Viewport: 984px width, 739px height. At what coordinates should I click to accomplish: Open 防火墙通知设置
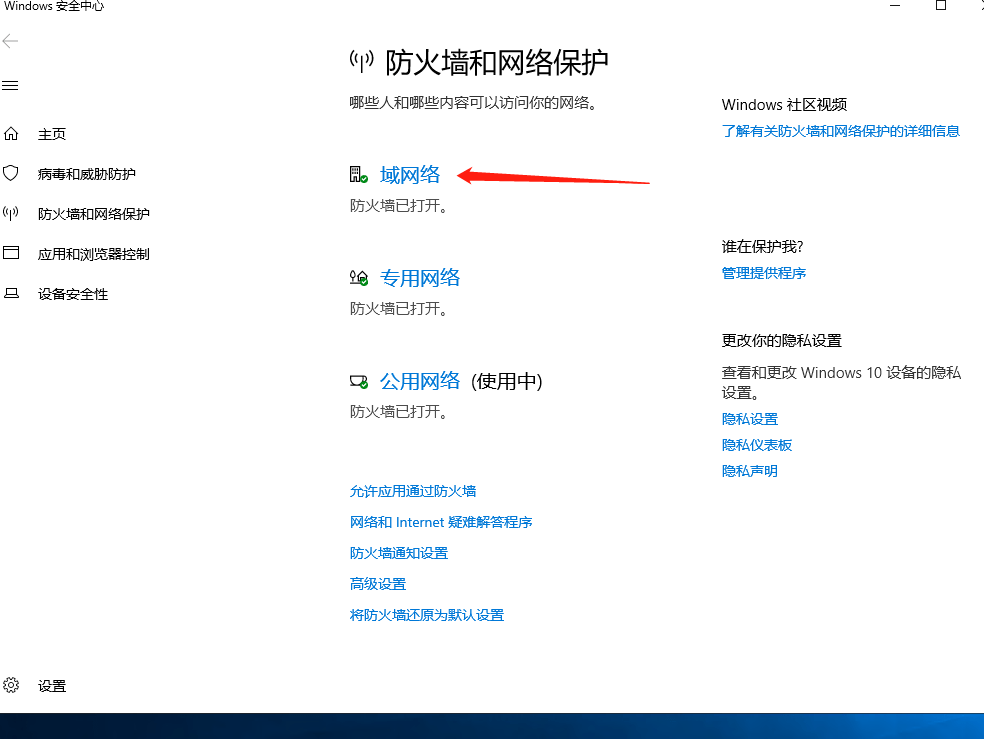[398, 552]
